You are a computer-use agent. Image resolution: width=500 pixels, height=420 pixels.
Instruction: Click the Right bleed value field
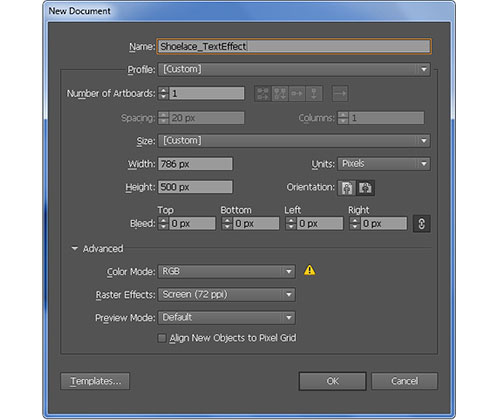tap(384, 223)
